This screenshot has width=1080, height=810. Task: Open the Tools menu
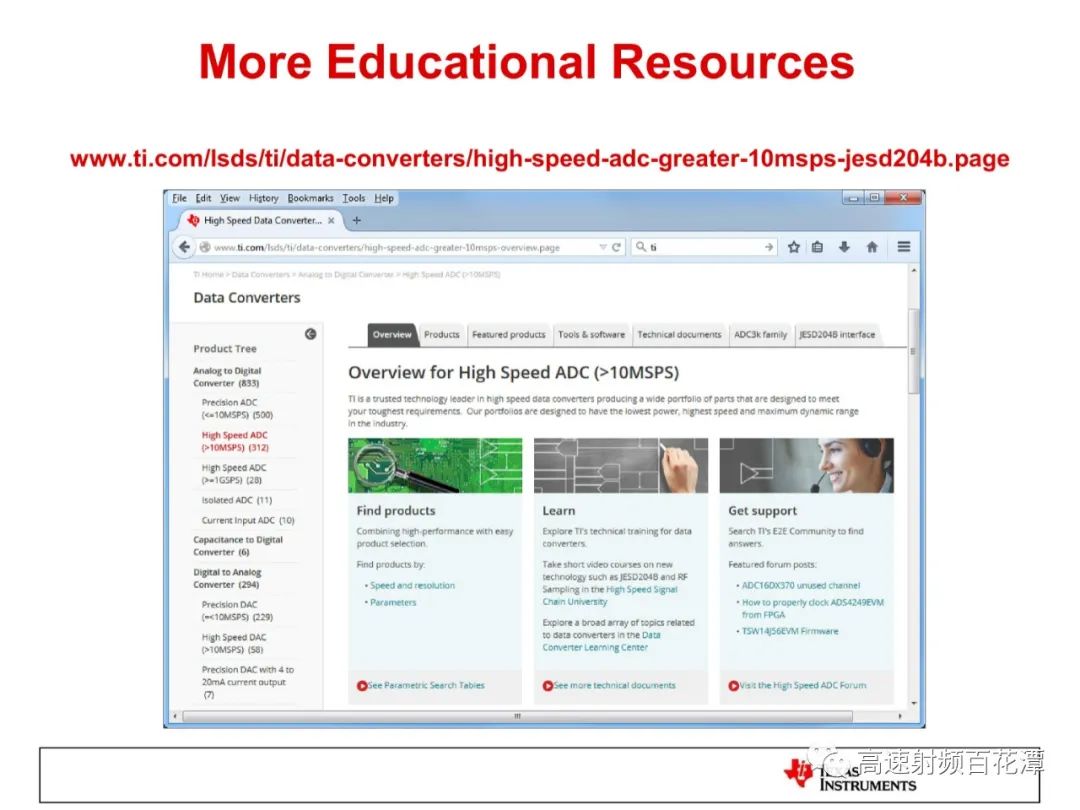pos(354,198)
